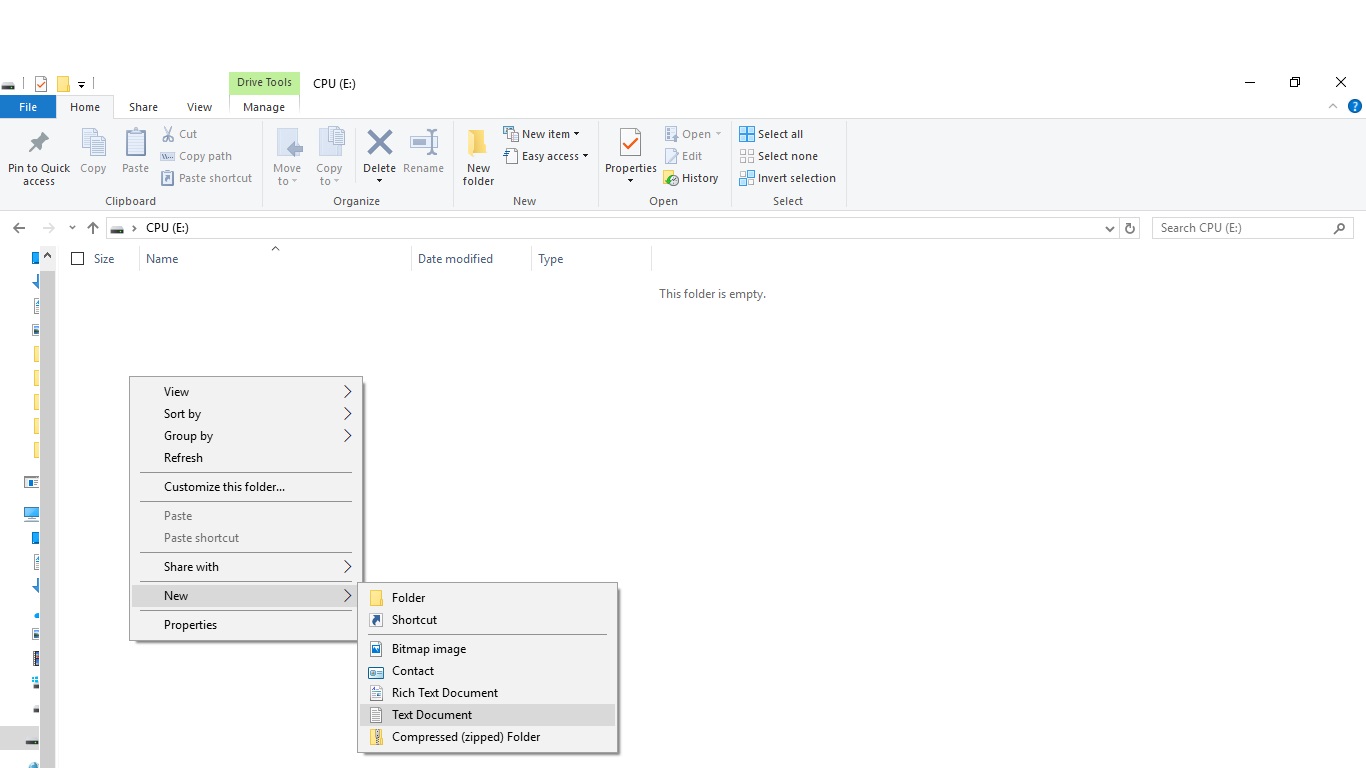Sort by the Type column header

591,259
